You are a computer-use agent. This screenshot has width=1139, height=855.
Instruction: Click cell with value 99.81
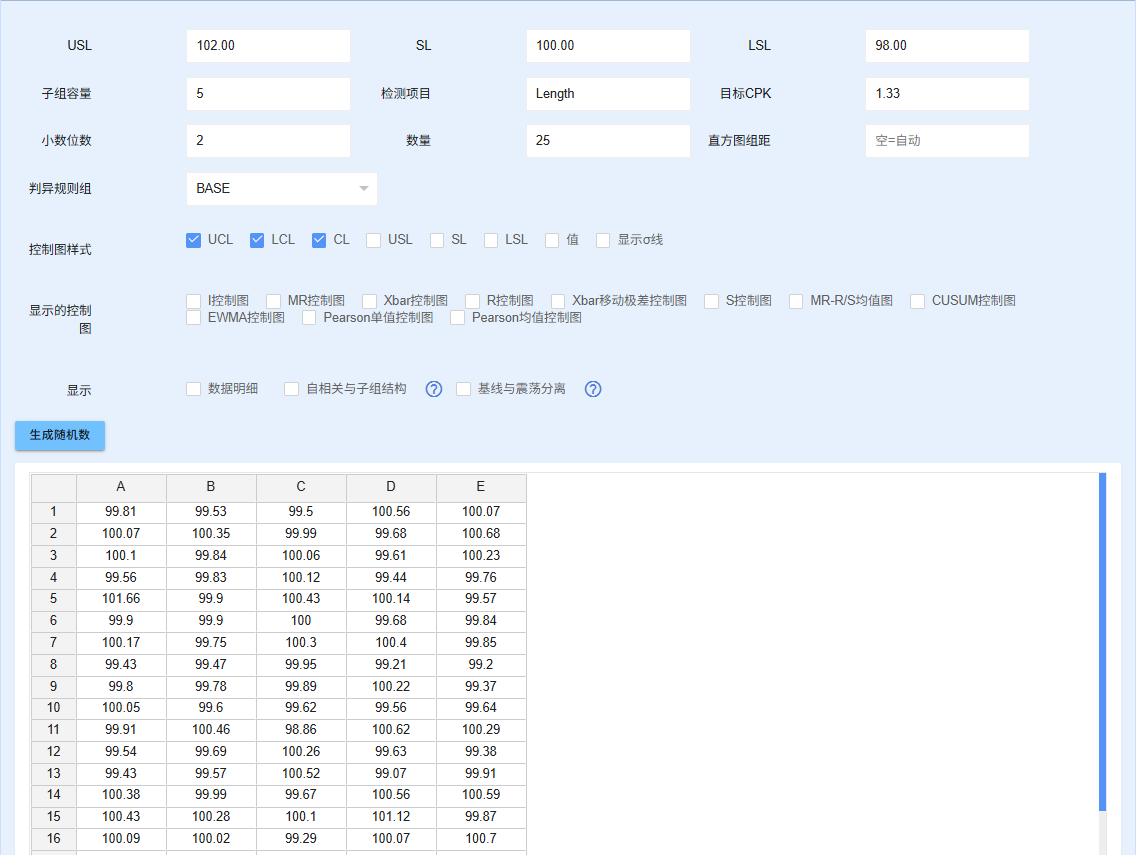click(x=121, y=512)
